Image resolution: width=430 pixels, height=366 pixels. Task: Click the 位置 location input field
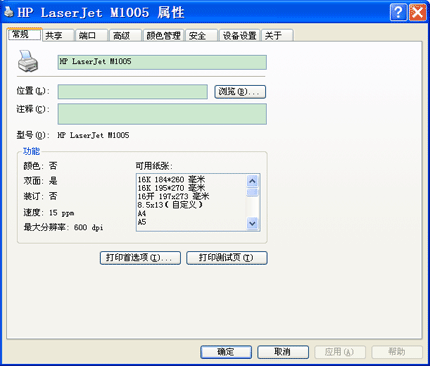click(133, 92)
